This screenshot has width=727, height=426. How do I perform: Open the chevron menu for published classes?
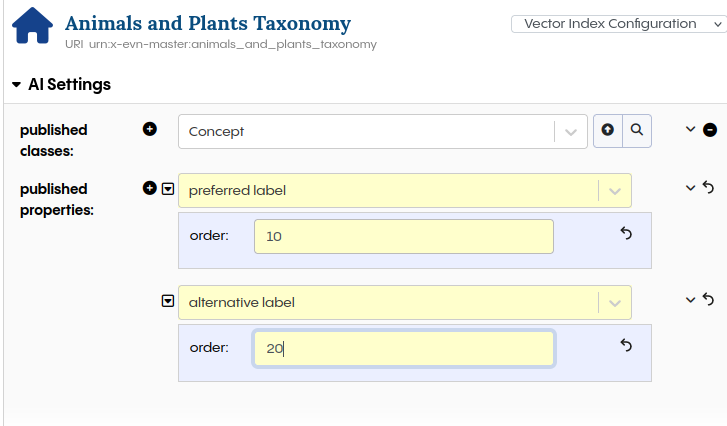click(x=690, y=130)
